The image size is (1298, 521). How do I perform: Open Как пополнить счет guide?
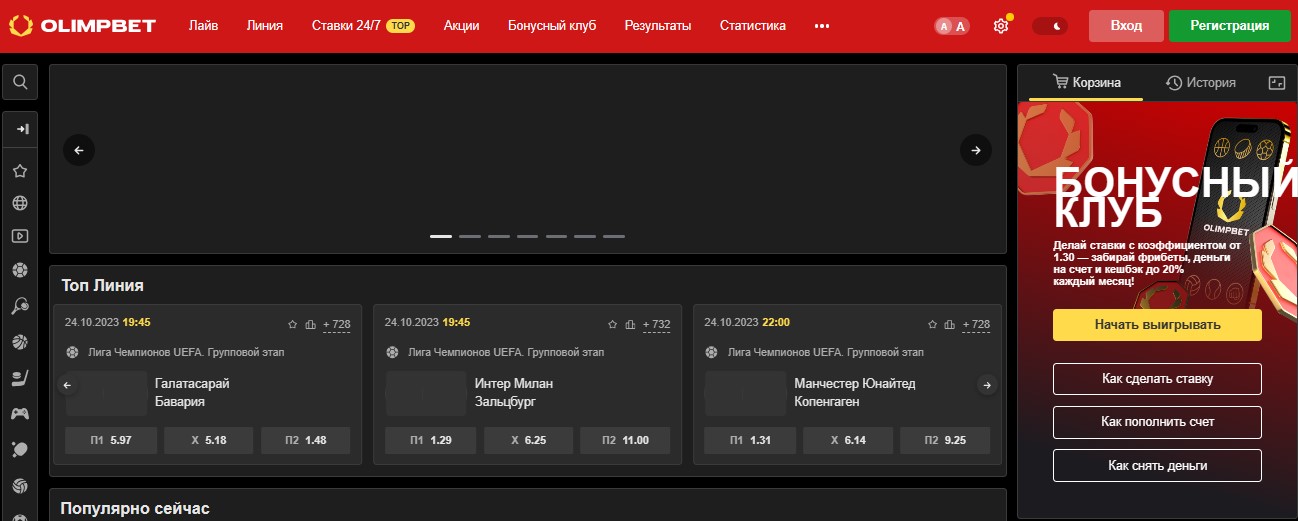(x=1157, y=422)
